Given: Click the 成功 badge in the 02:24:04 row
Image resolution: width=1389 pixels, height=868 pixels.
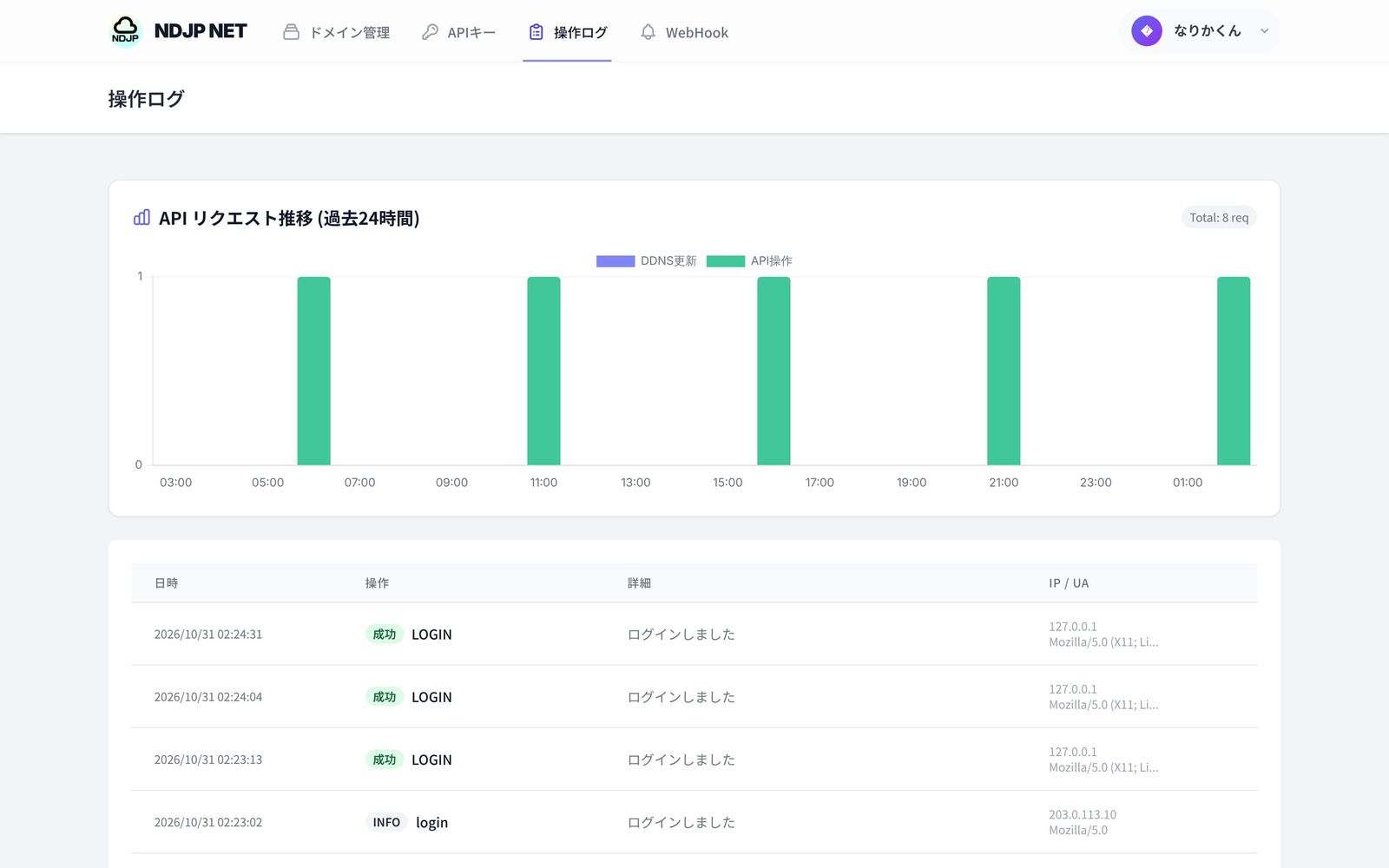Looking at the screenshot, I should pyautogui.click(x=385, y=697).
